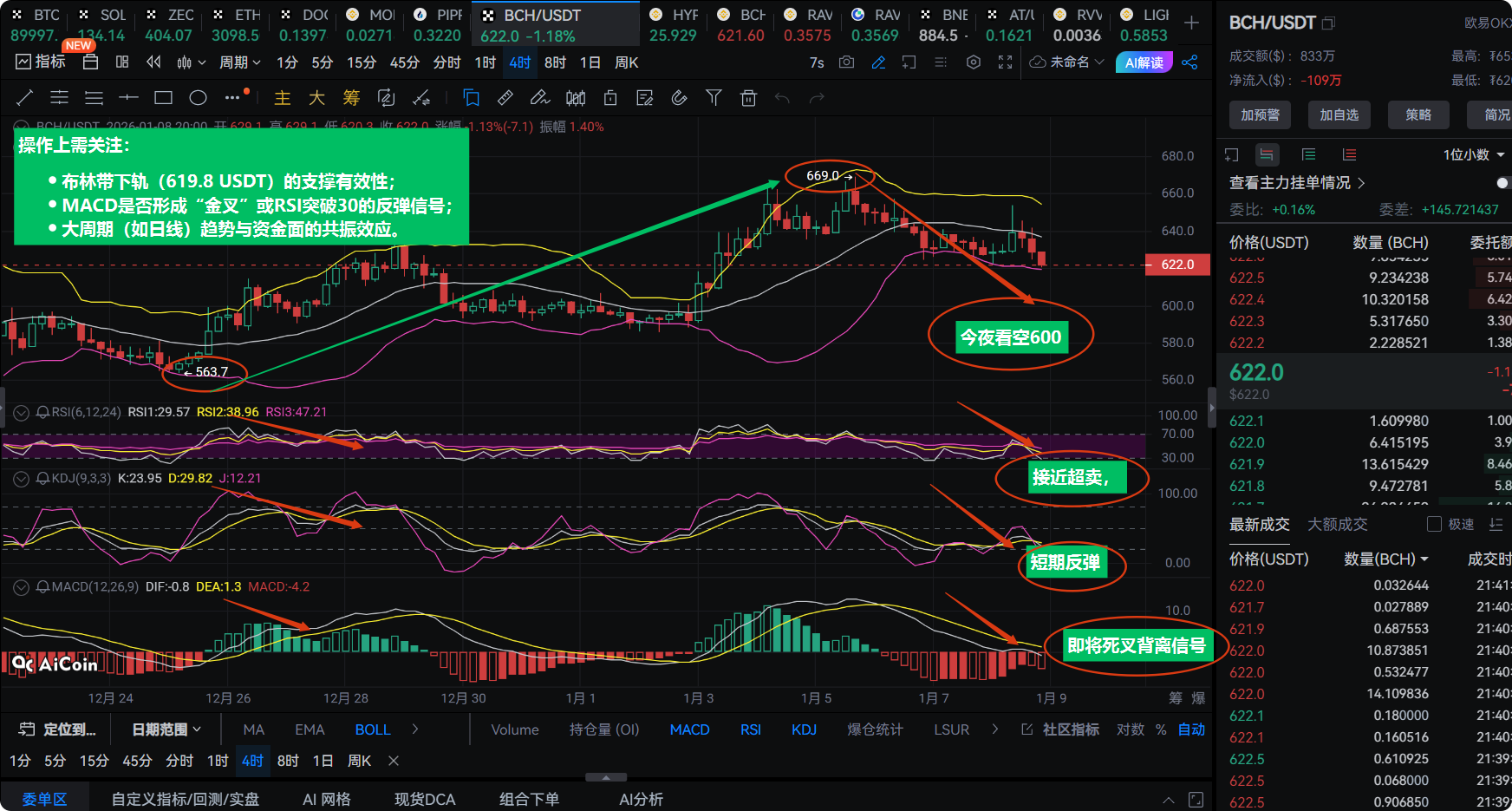This screenshot has width=1512, height=811.
Task: Click the 622.0 current price label on axis
Action: tap(1177, 265)
